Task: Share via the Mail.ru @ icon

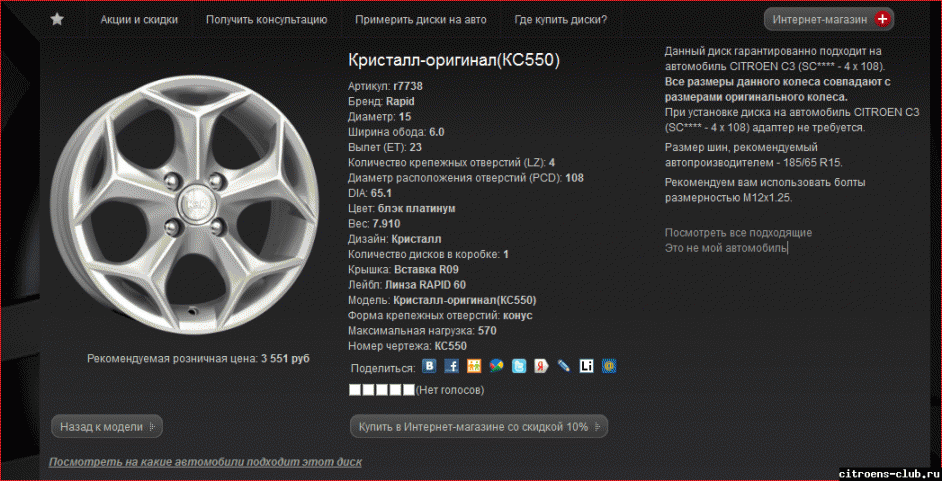Action: point(609,366)
